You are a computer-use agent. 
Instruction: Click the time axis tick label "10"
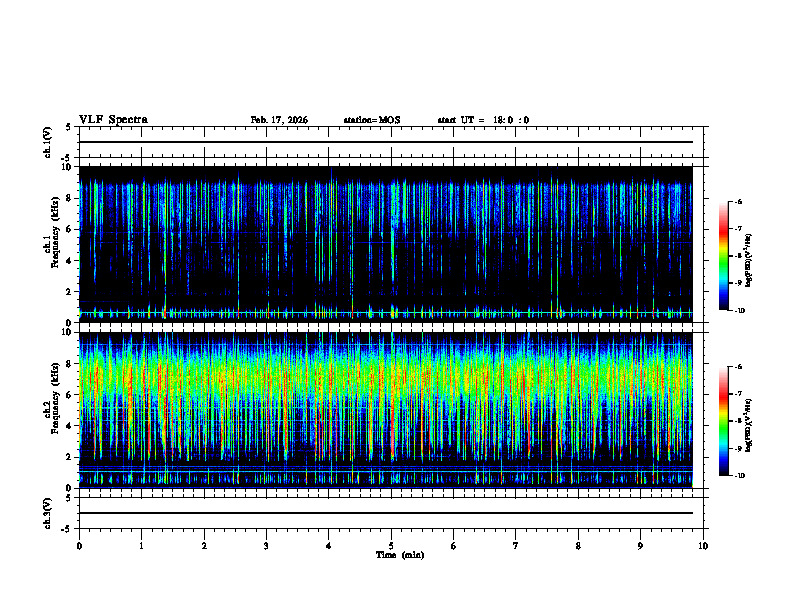703,546
